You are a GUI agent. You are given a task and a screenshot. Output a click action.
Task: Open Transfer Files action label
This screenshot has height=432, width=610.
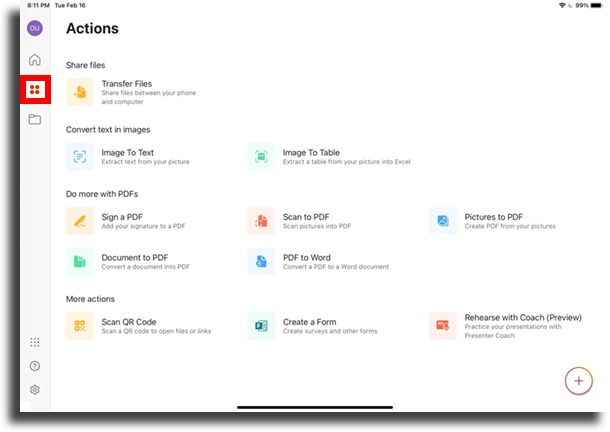point(127,84)
